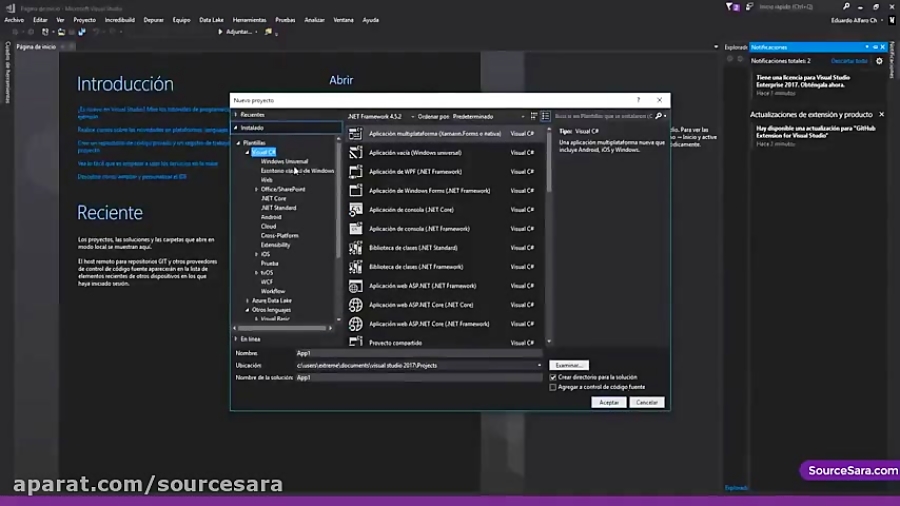The height and width of the screenshot is (506, 900).
Task: Select Android in the template tree
Action: point(271,217)
